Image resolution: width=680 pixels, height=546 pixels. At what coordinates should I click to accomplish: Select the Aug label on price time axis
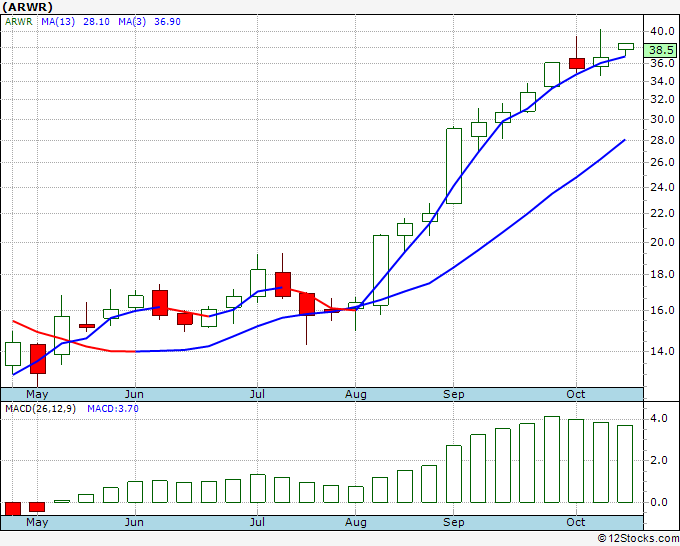coord(356,394)
